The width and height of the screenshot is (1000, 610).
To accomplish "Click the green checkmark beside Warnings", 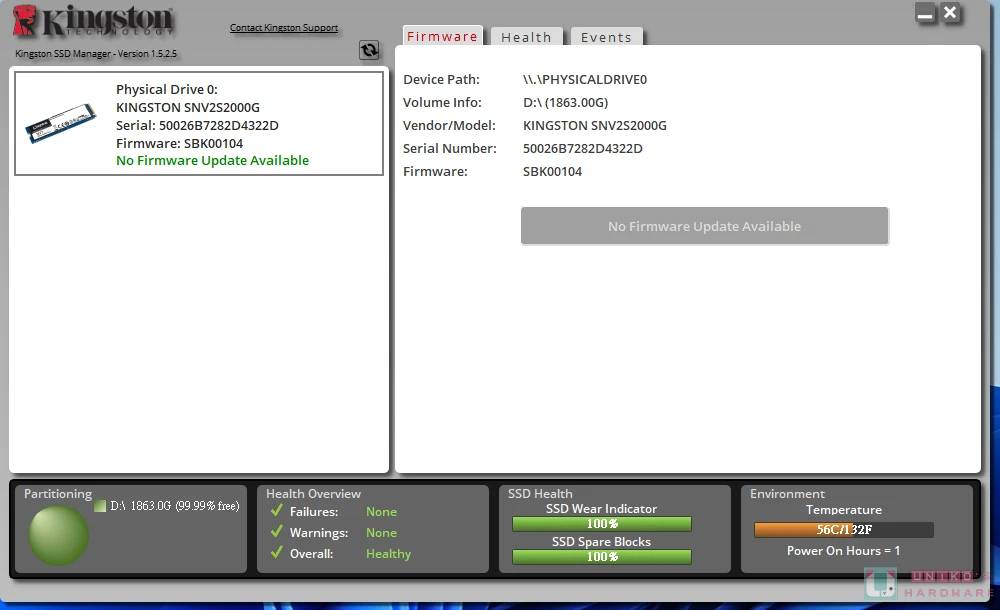I will tap(277, 532).
